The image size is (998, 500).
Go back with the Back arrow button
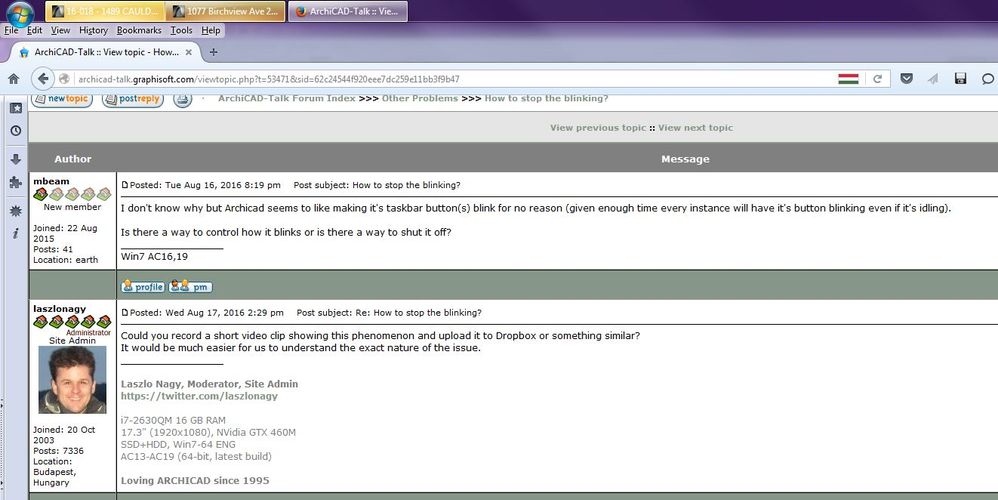click(x=43, y=79)
